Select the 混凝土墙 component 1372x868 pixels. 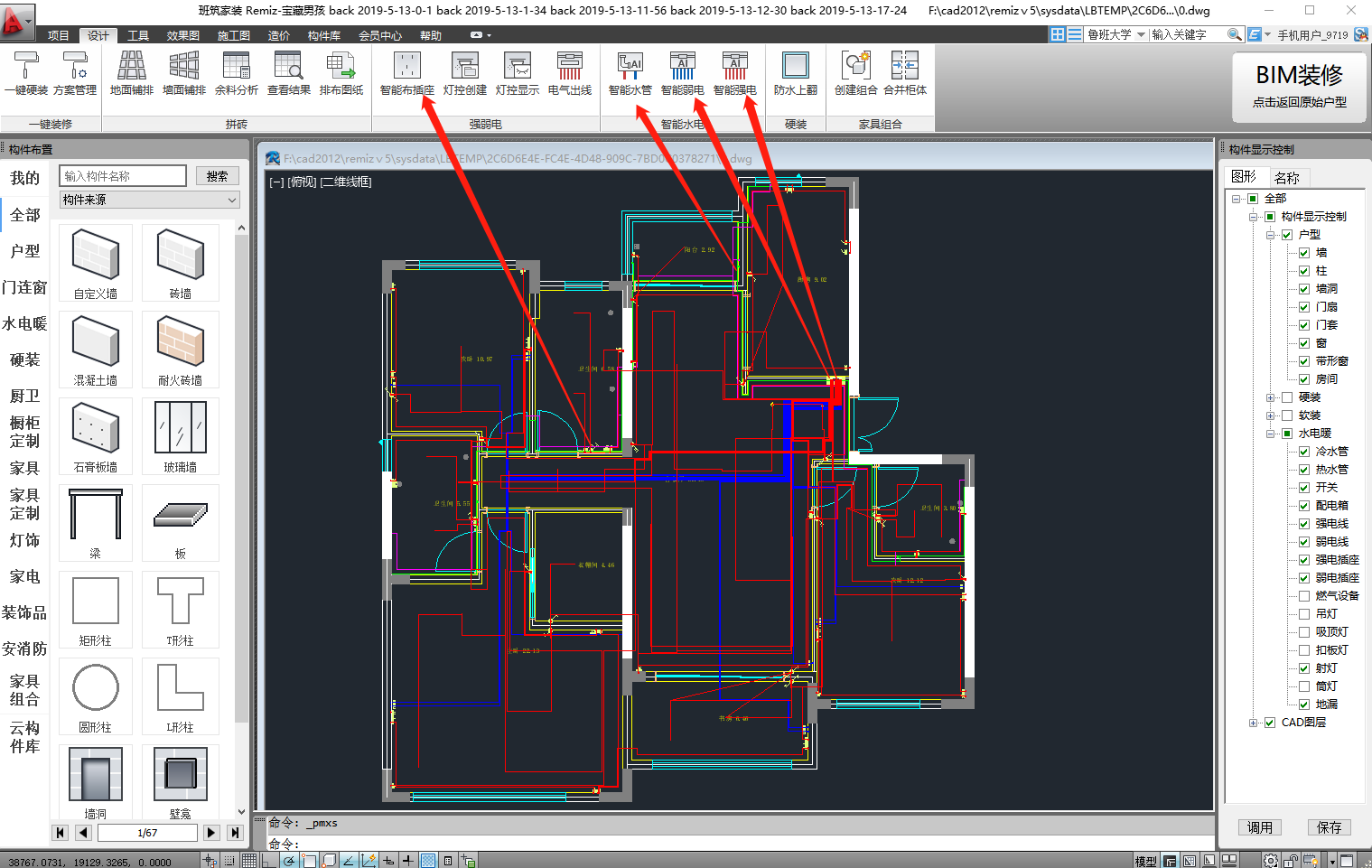point(96,350)
